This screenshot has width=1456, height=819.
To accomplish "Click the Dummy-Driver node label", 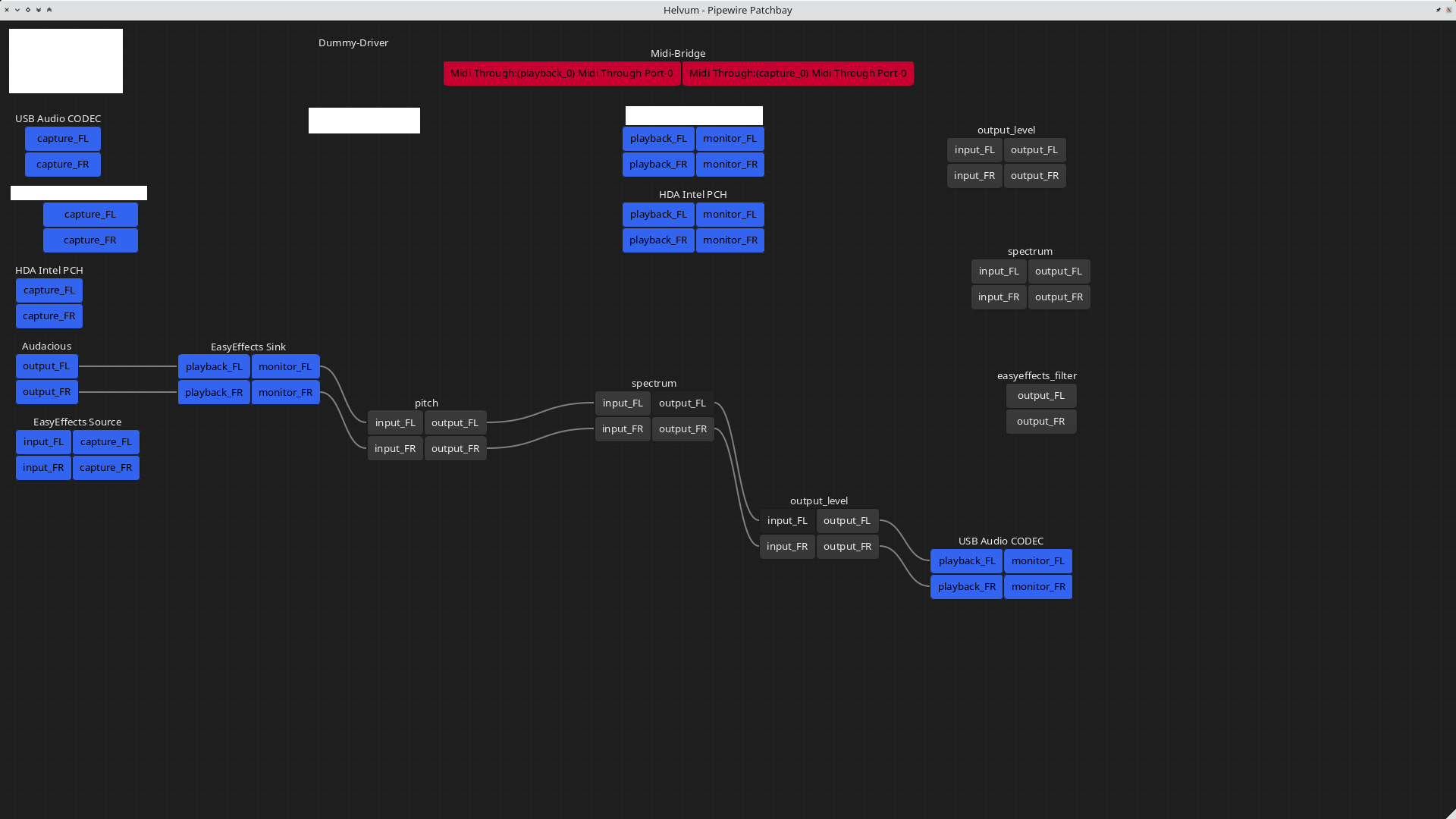I will pos(353,43).
